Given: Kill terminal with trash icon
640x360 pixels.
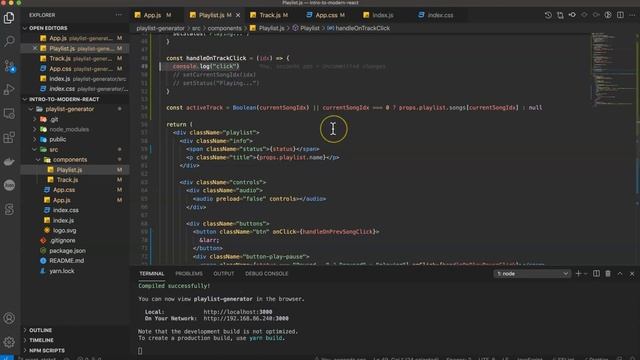Looking at the screenshot, I should pyautogui.click(x=608, y=273).
